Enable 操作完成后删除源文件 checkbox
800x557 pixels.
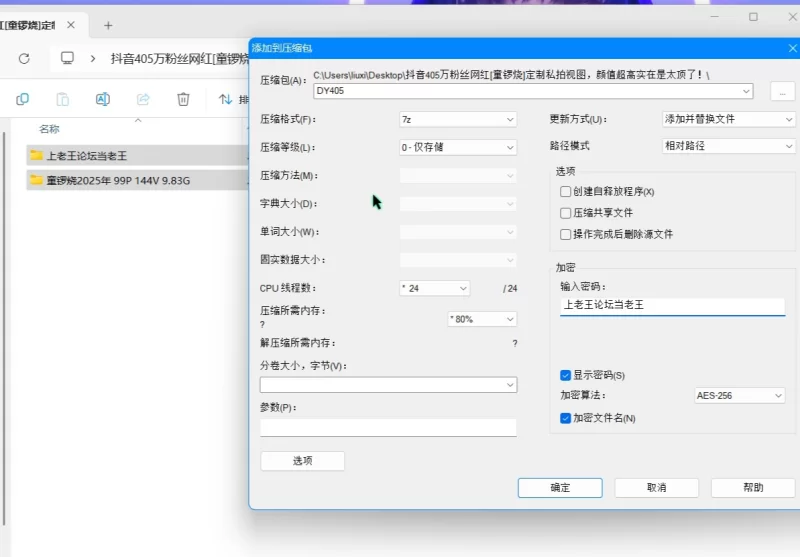(565, 235)
